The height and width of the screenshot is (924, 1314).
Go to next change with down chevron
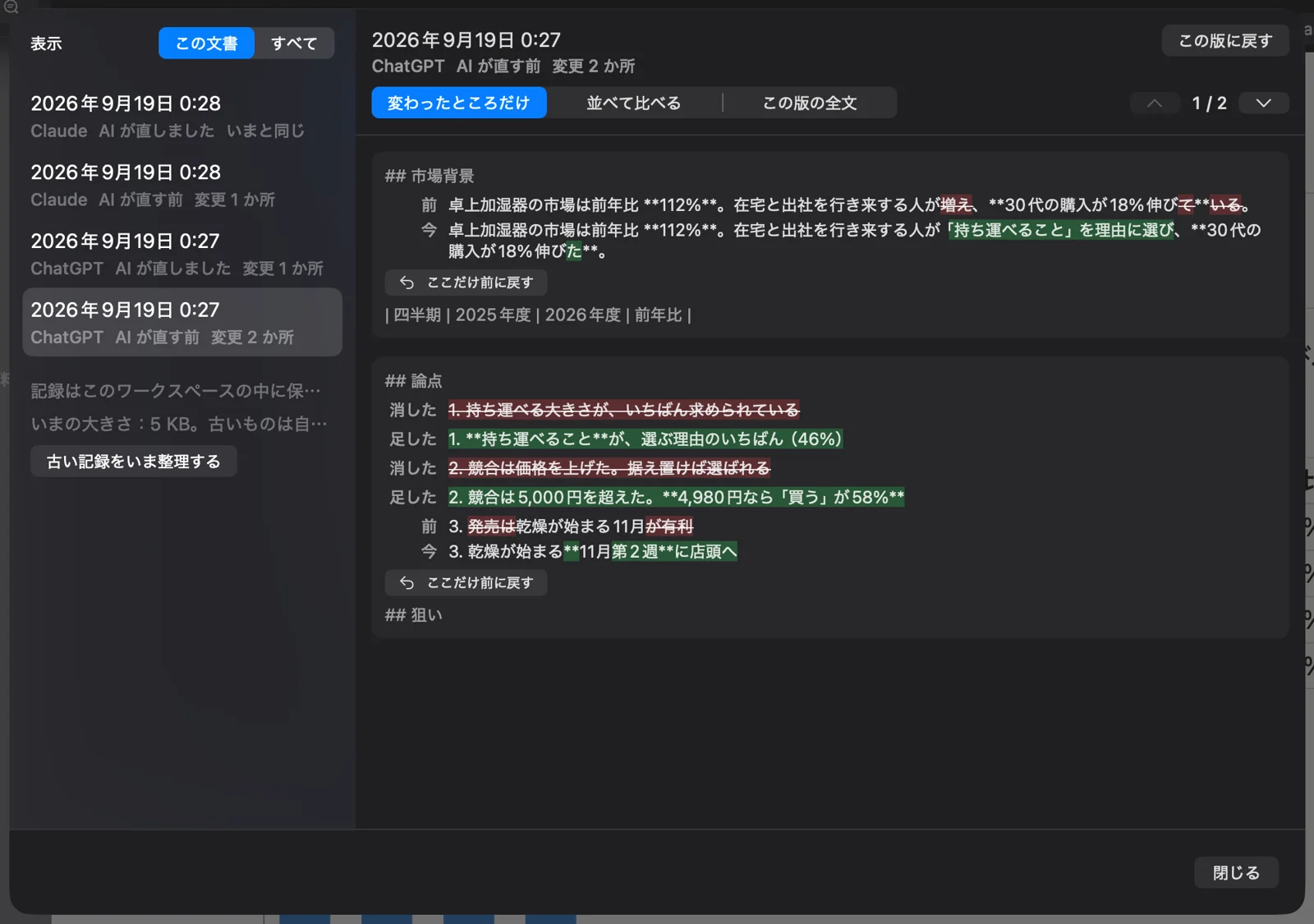(x=1264, y=103)
